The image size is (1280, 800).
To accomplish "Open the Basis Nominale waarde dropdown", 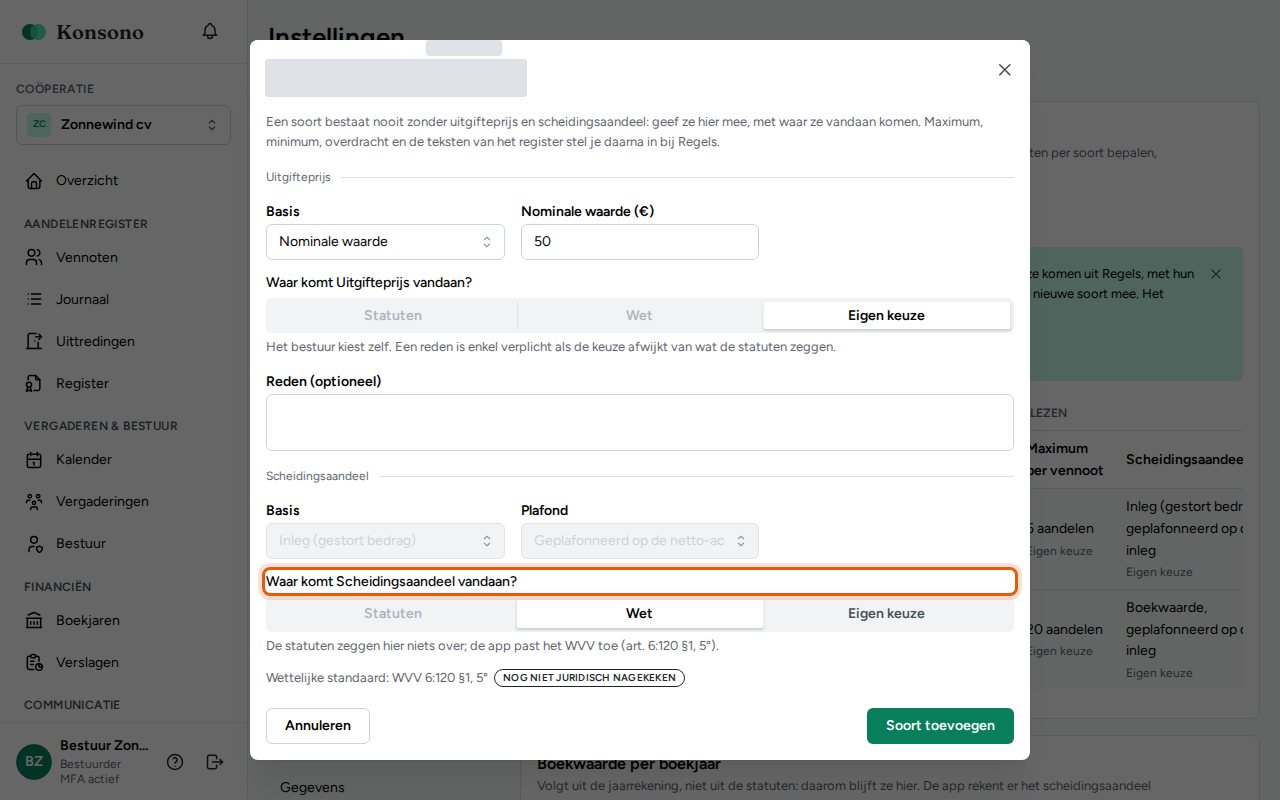I will (385, 242).
